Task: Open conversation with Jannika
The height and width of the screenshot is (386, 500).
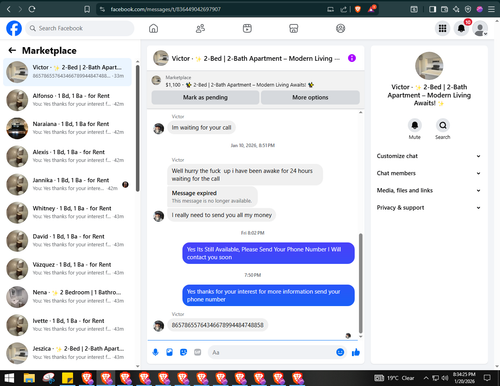Action: click(x=67, y=184)
